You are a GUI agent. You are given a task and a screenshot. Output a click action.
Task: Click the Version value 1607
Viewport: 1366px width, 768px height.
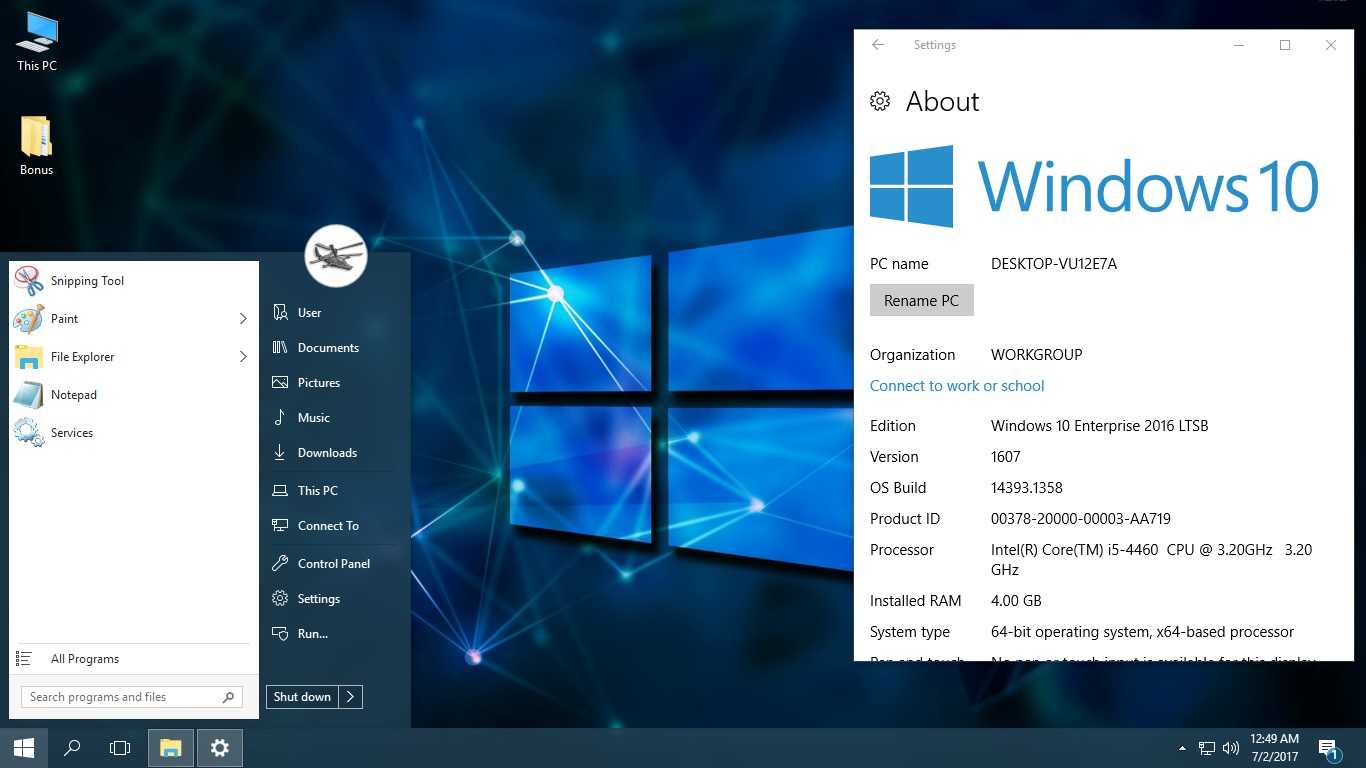coord(1006,457)
